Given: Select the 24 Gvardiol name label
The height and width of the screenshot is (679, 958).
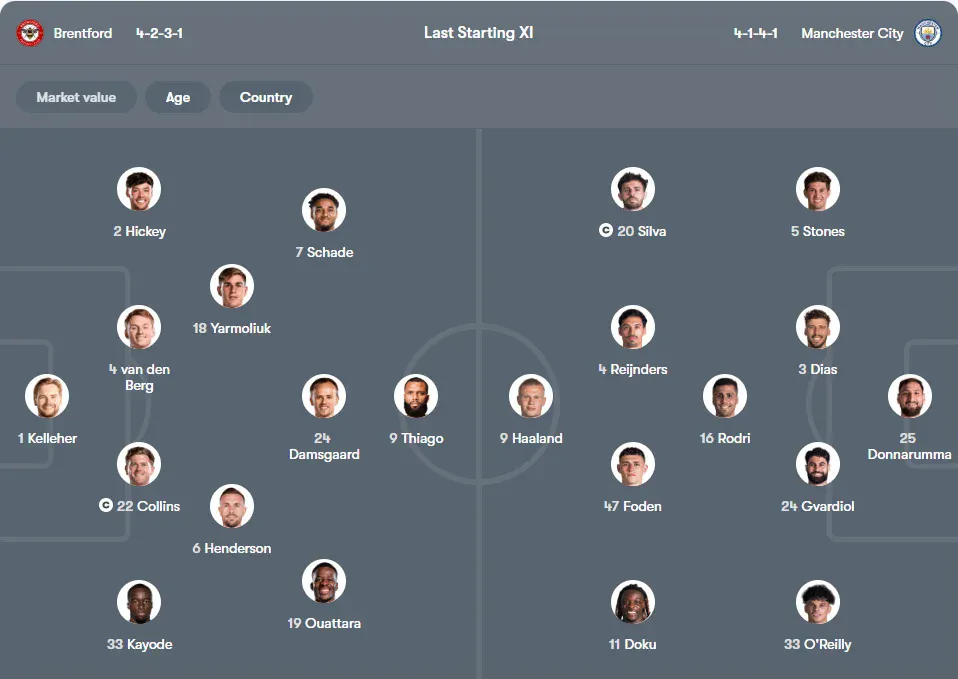Looking at the screenshot, I should point(818,506).
